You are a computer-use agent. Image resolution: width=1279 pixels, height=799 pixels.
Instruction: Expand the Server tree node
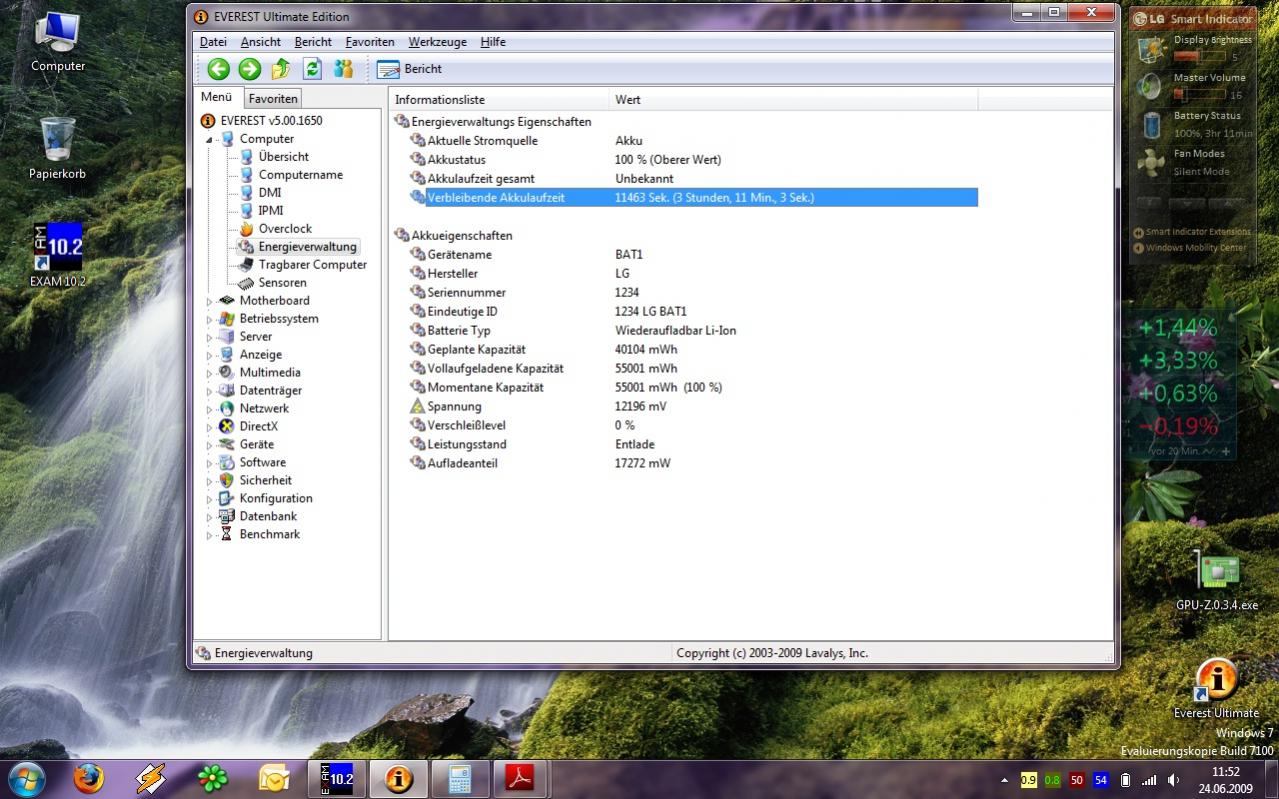(x=210, y=337)
